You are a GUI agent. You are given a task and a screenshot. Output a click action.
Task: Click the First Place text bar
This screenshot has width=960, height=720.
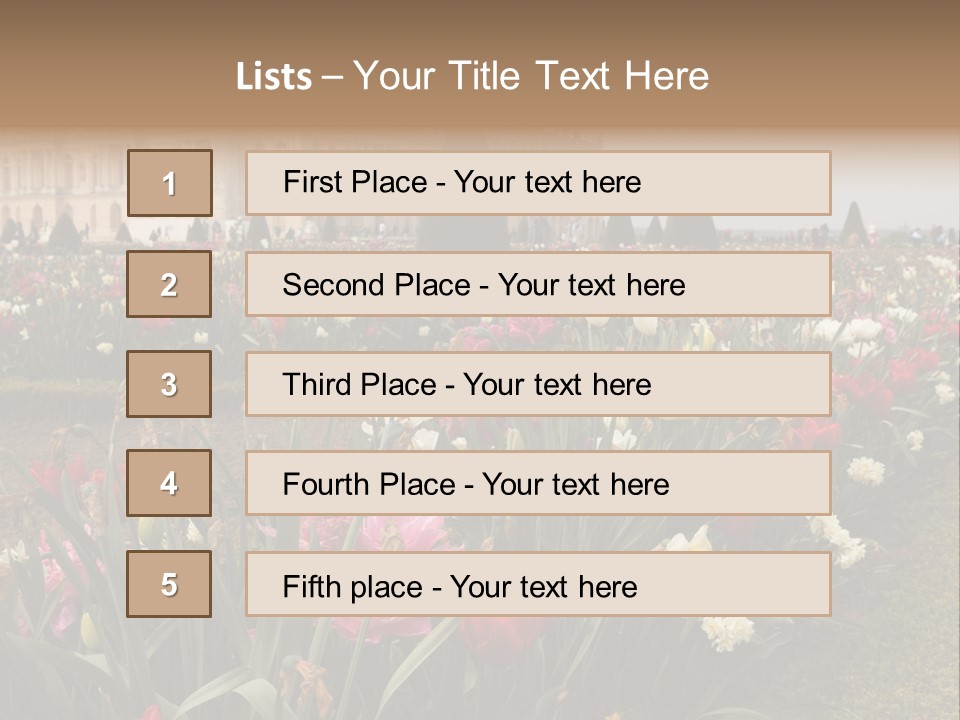538,183
